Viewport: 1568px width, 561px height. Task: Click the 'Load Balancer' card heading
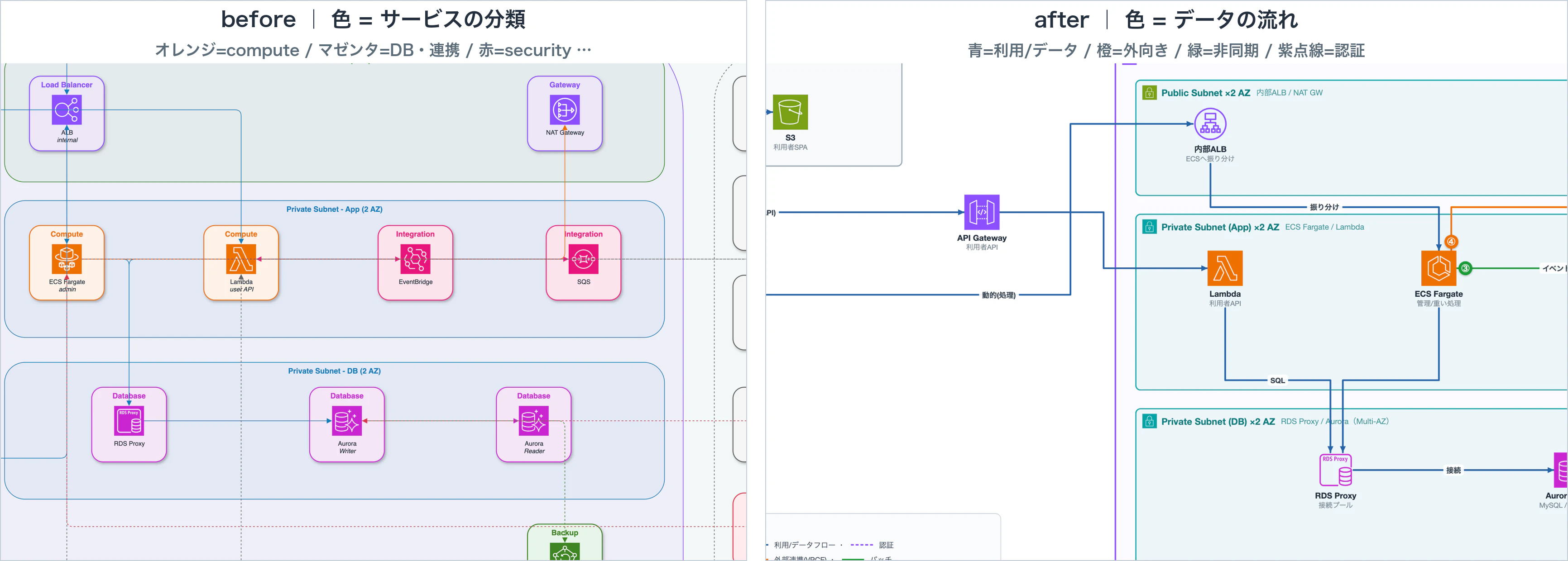click(67, 85)
